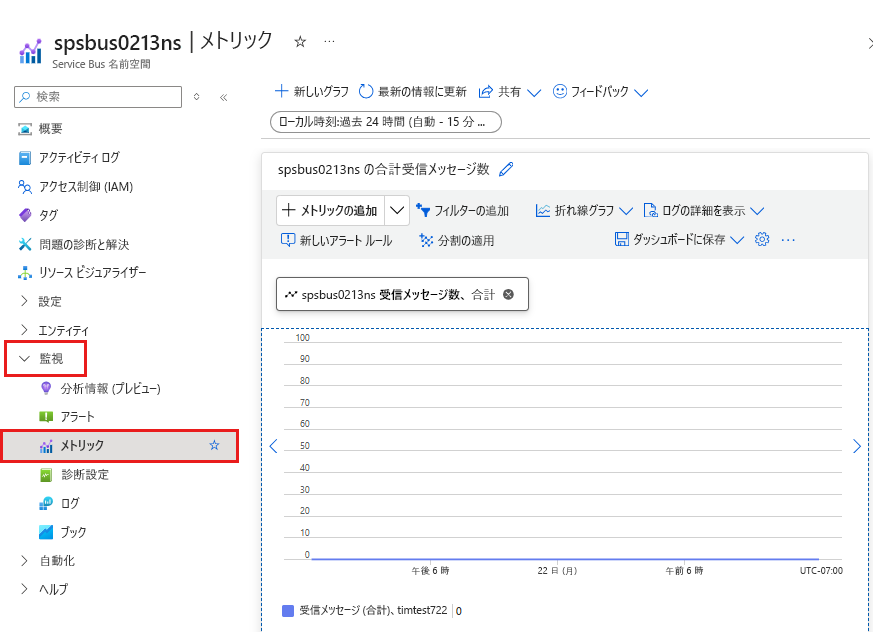Select メトリック in the sidebar
Viewport: 873px width, 632px height.
[120, 445]
